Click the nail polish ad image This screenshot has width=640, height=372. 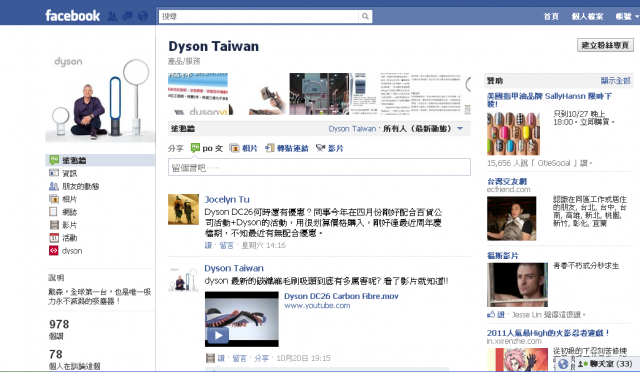point(513,134)
